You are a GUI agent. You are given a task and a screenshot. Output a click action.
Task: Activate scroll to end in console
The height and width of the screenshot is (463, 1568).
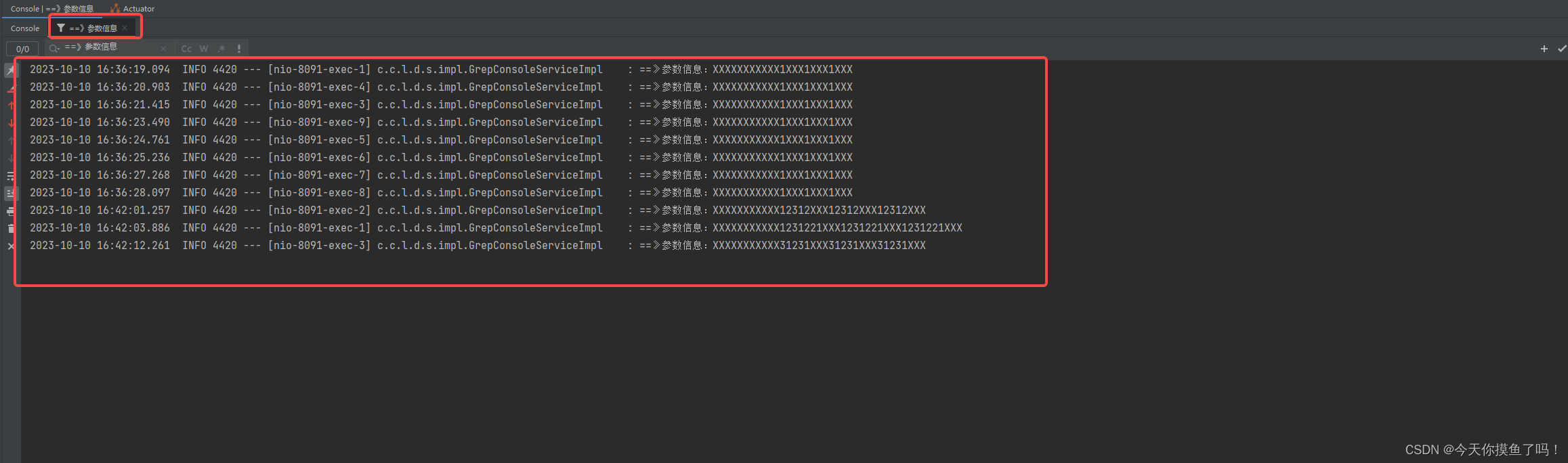tap(11, 192)
